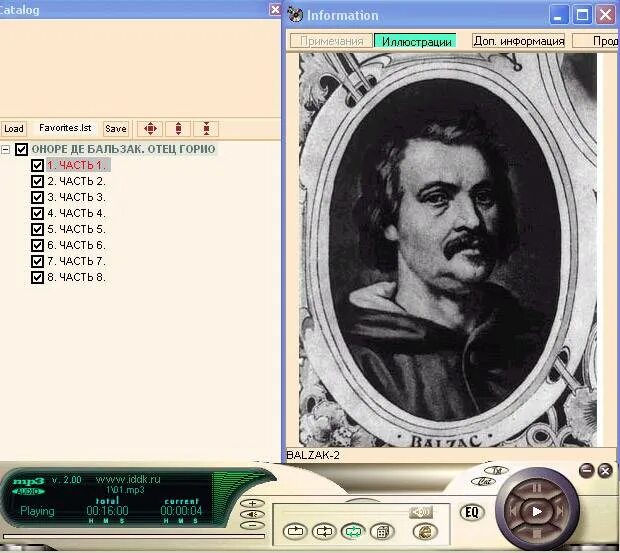Viewport: 620px width, 553px height.
Task: Select track 2. ЧАСТЬ 2.
Action: pos(77,181)
